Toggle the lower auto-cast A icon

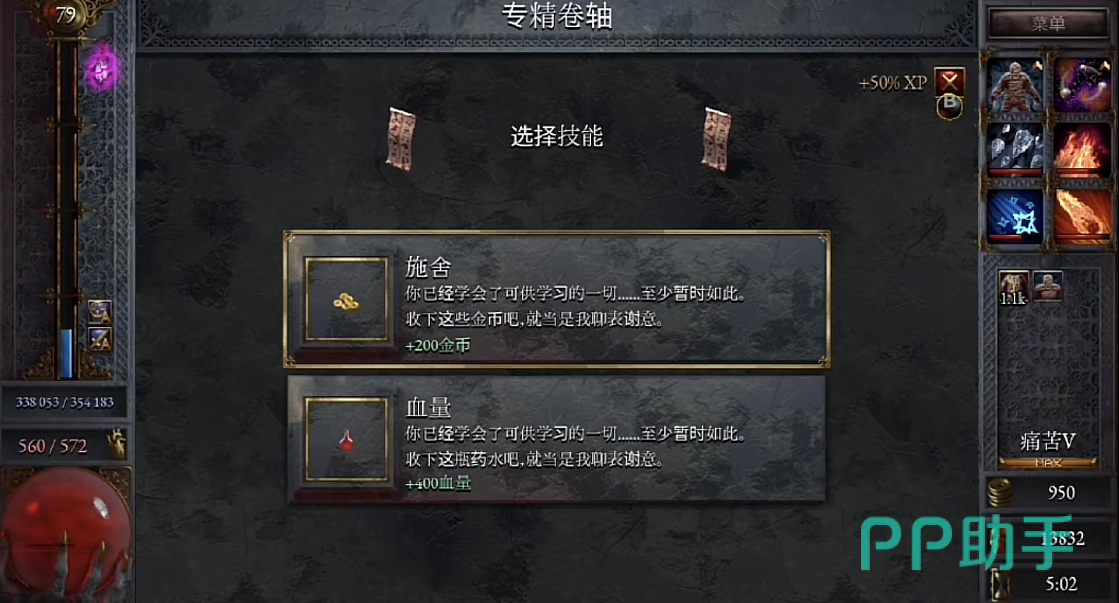pyautogui.click(x=99, y=338)
